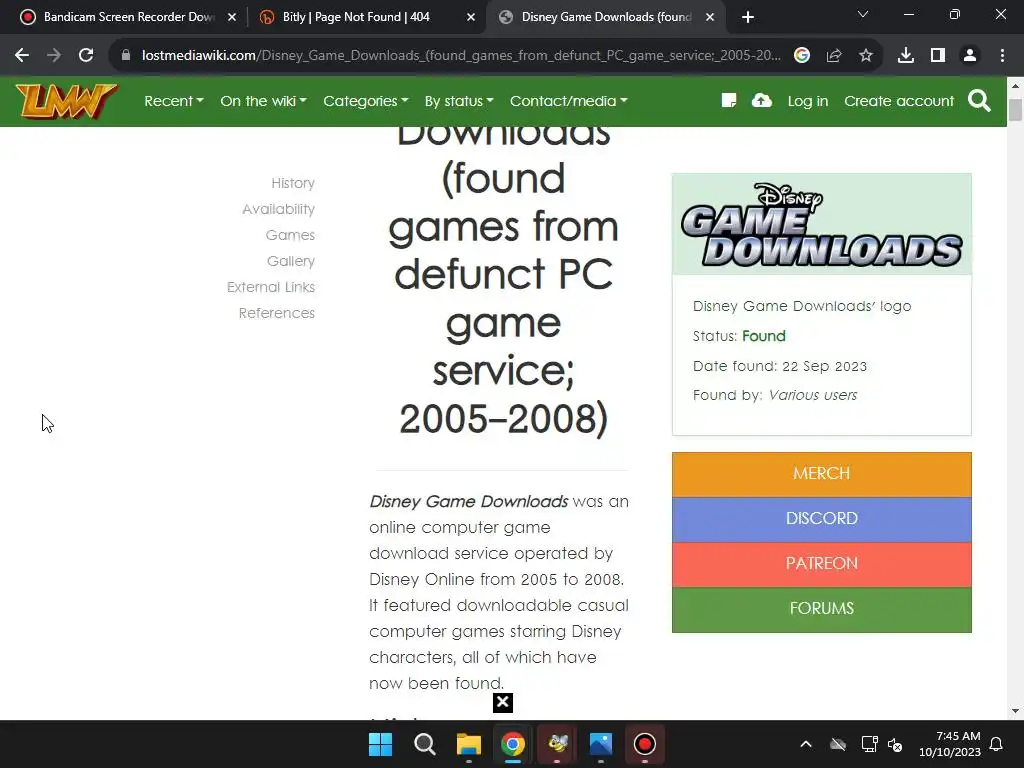The width and height of the screenshot is (1024, 768).
Task: Open Chrome downloads icon
Action: point(906,56)
